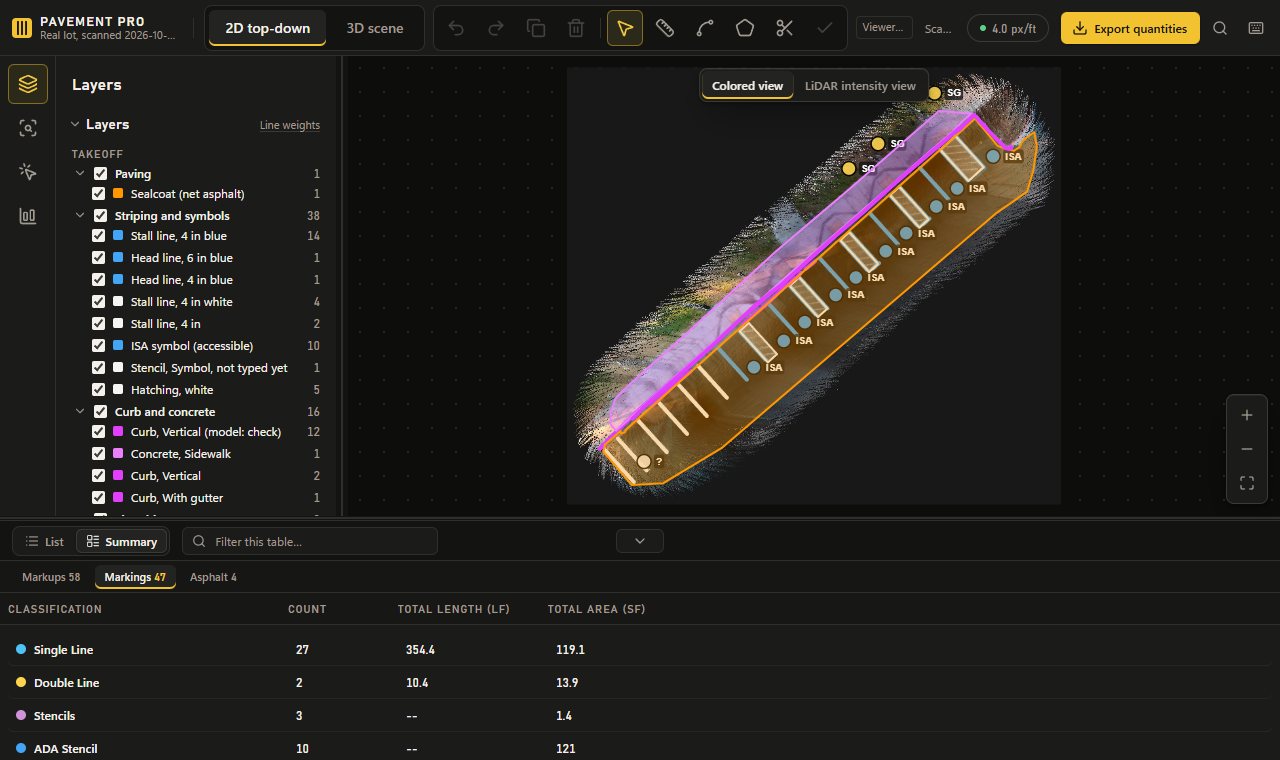Uncheck the Hatching, white layer
Screen dimensions: 1280x760
tap(98, 390)
